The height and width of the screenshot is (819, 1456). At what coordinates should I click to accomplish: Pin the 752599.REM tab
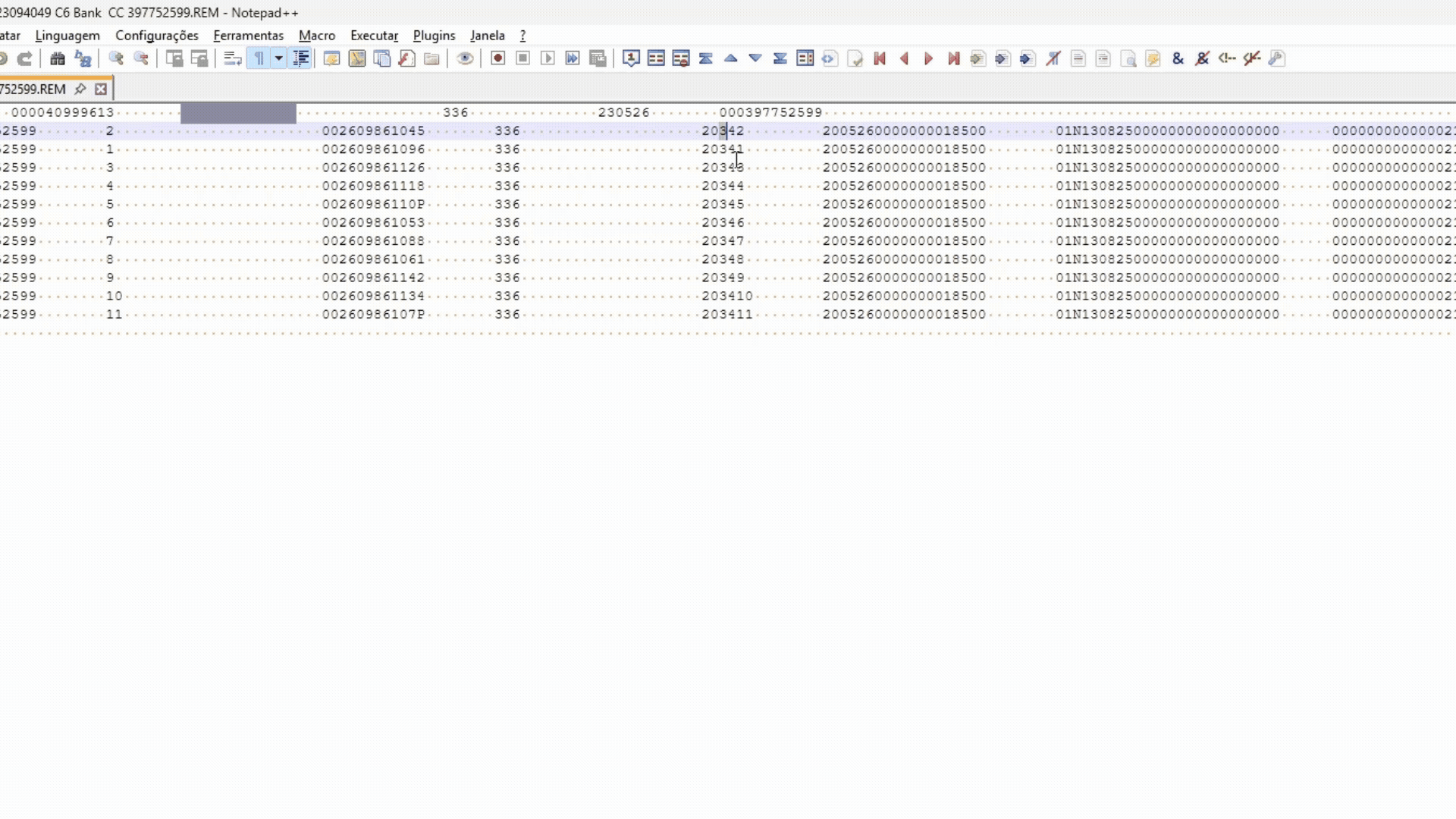pos(80,89)
